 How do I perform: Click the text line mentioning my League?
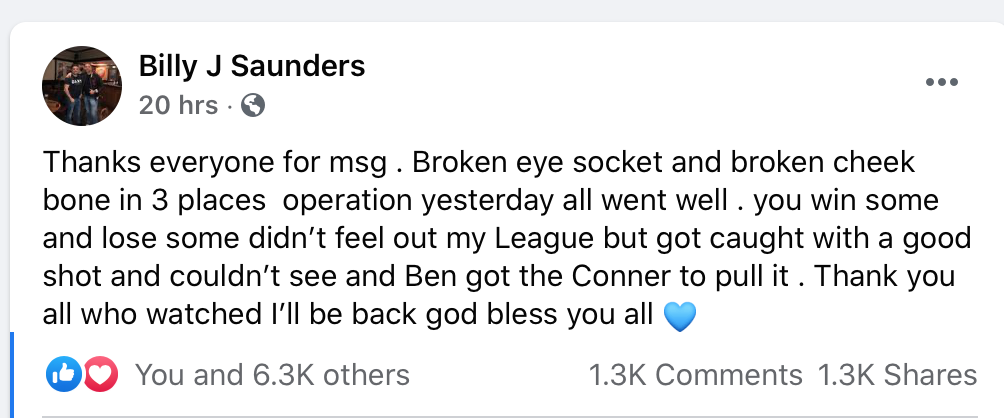point(507,238)
